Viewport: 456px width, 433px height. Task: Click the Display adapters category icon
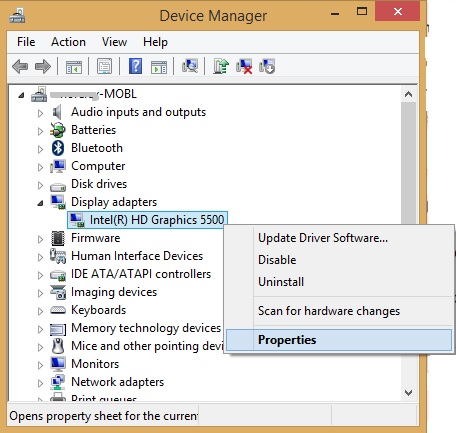click(58, 202)
